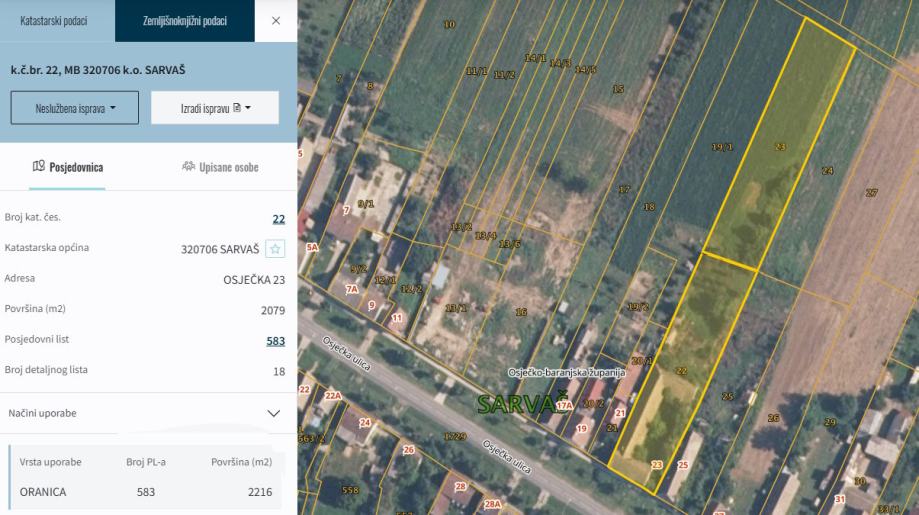Expand Načini uporabe section
Image resolution: width=919 pixels, height=515 pixels.
coord(148,413)
